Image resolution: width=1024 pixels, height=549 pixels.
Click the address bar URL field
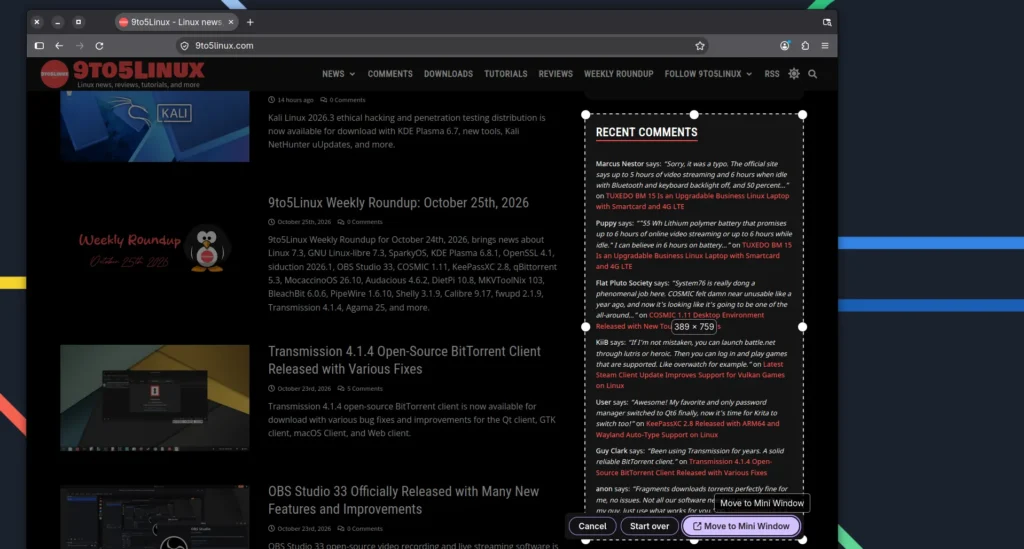point(443,46)
